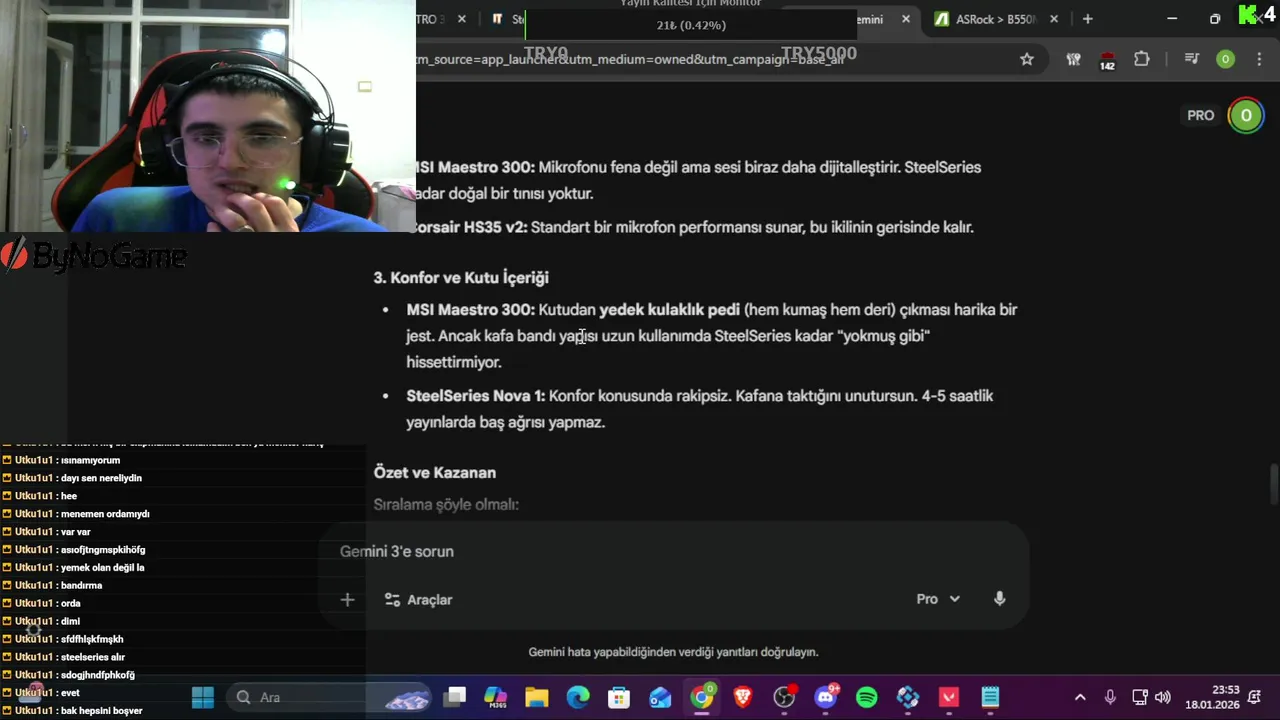
Task: Open the Chrome three-dot menu
Action: click(1259, 59)
